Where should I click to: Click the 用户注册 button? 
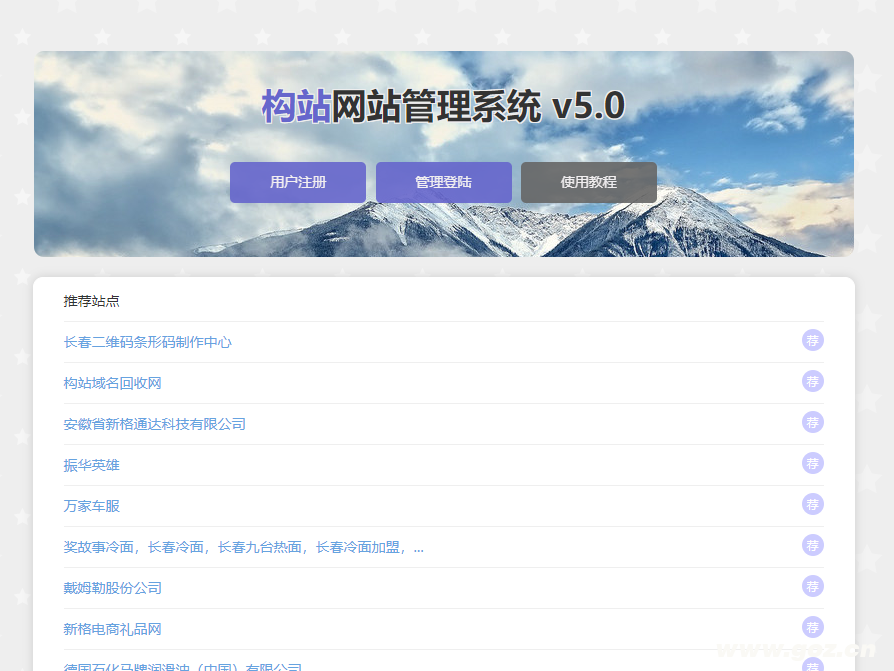pos(297,182)
